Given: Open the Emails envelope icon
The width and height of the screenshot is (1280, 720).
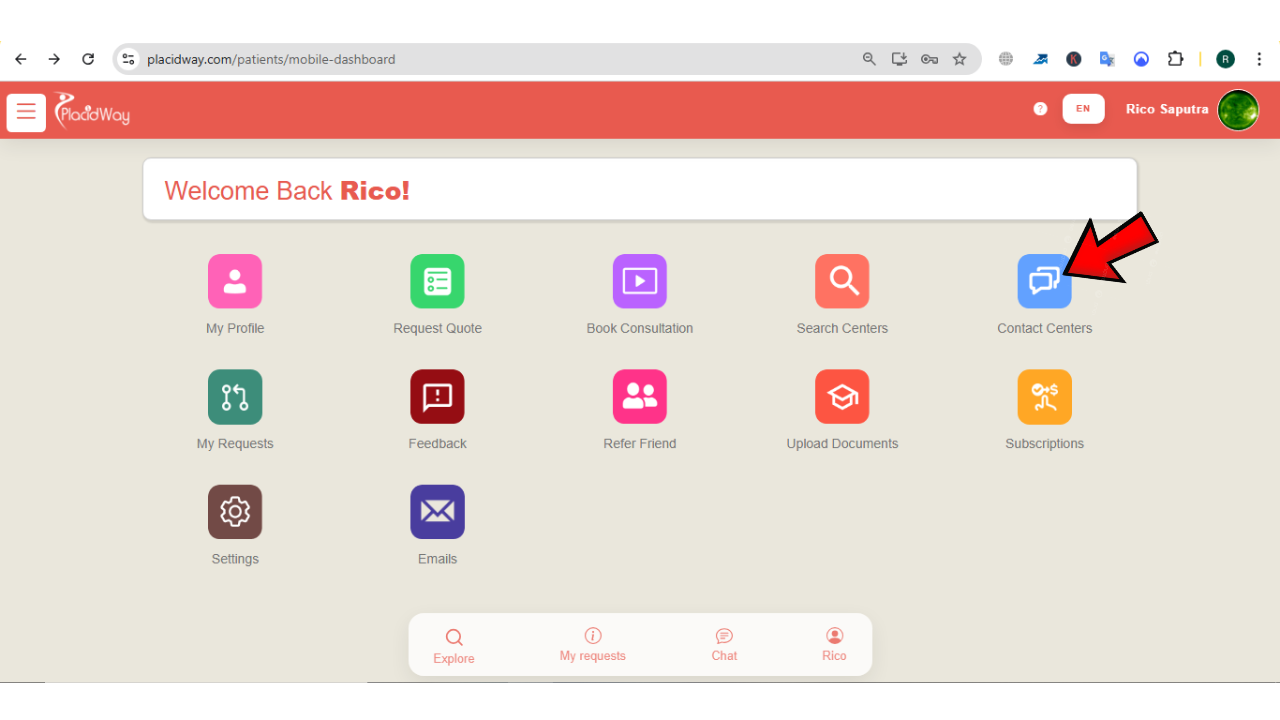Looking at the screenshot, I should pyautogui.click(x=437, y=512).
